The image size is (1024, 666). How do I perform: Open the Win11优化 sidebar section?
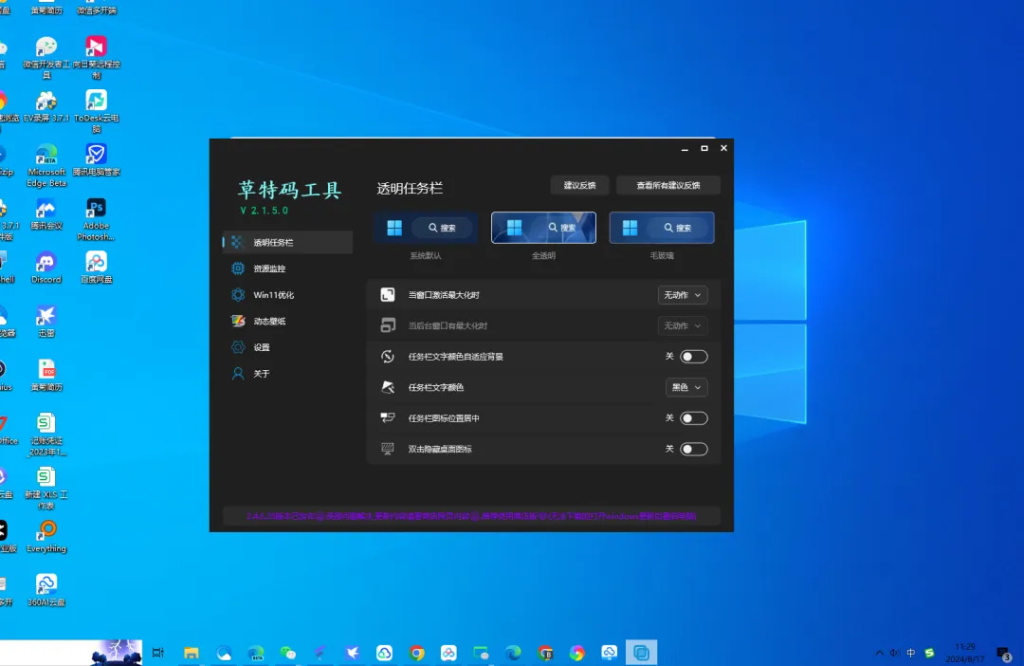tap(287, 295)
